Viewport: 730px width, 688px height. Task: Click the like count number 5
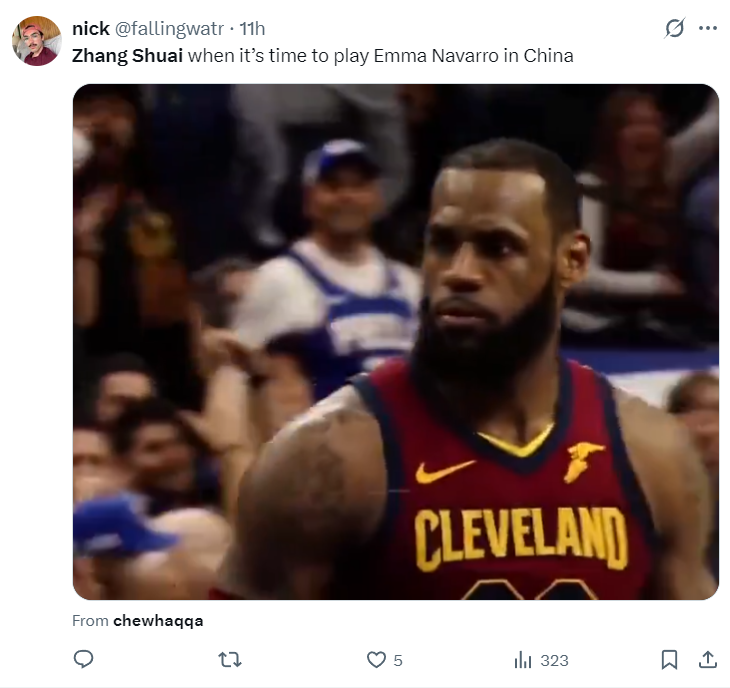(x=398, y=660)
